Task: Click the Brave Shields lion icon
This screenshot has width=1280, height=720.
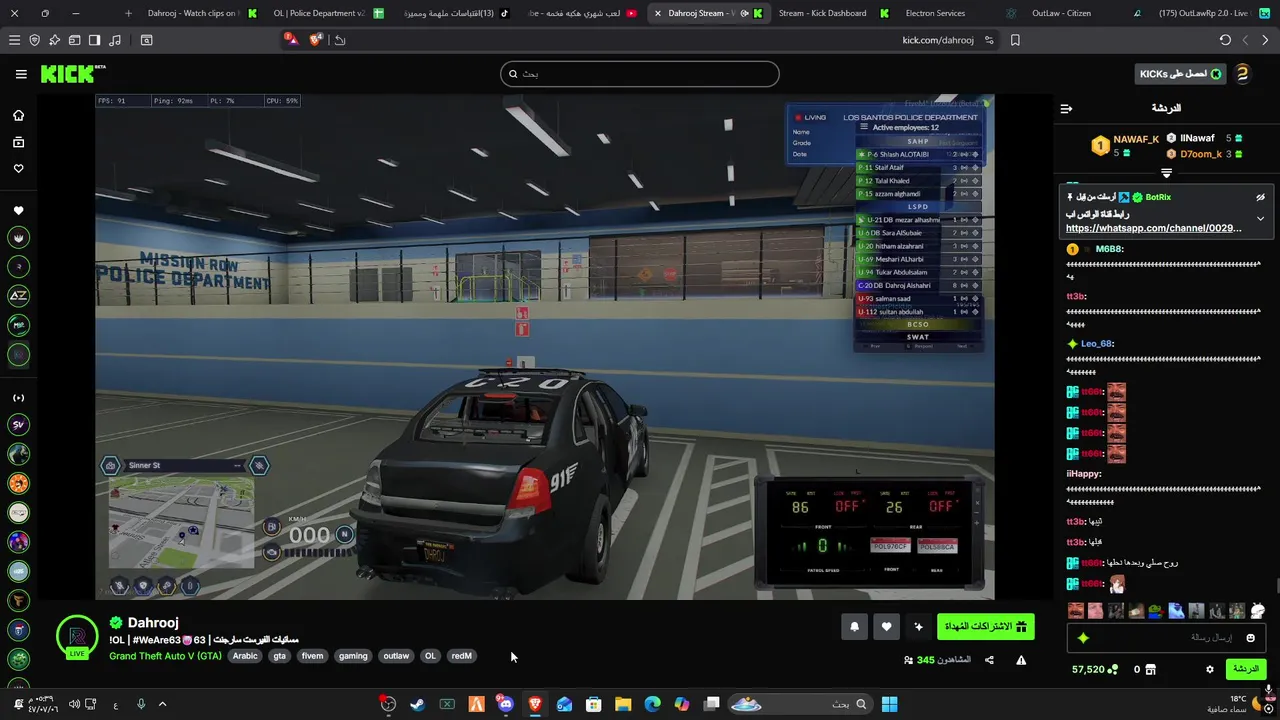Action: pos(316,40)
